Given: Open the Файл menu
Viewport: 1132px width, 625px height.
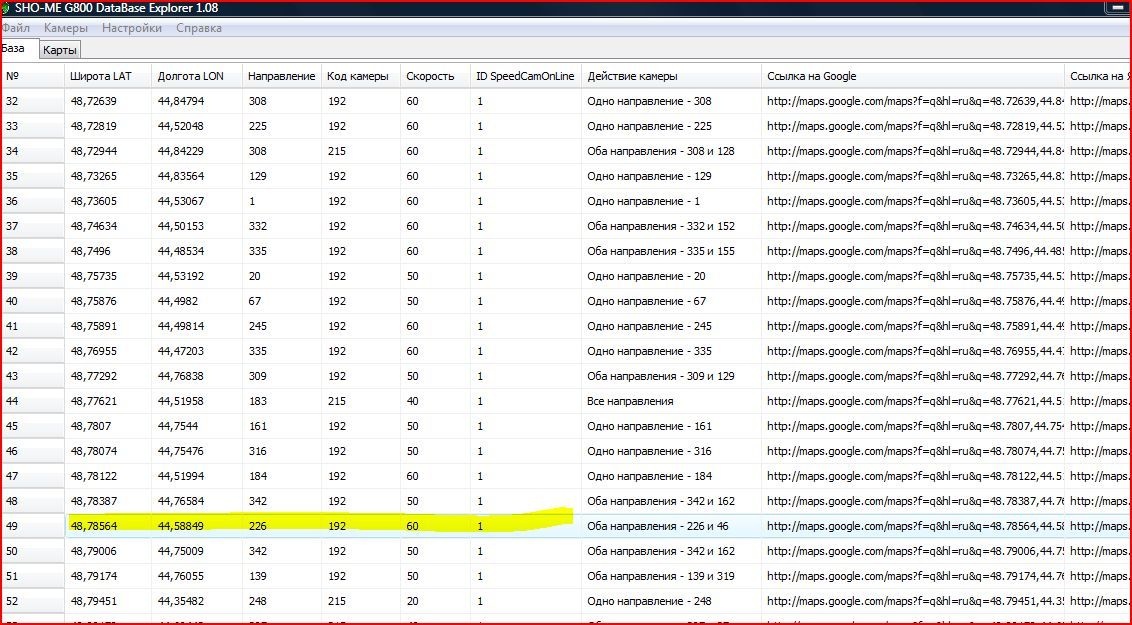Looking at the screenshot, I should tap(15, 28).
